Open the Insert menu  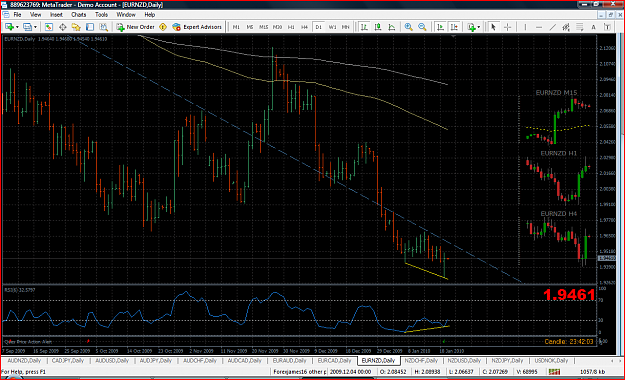pyautogui.click(x=56, y=15)
